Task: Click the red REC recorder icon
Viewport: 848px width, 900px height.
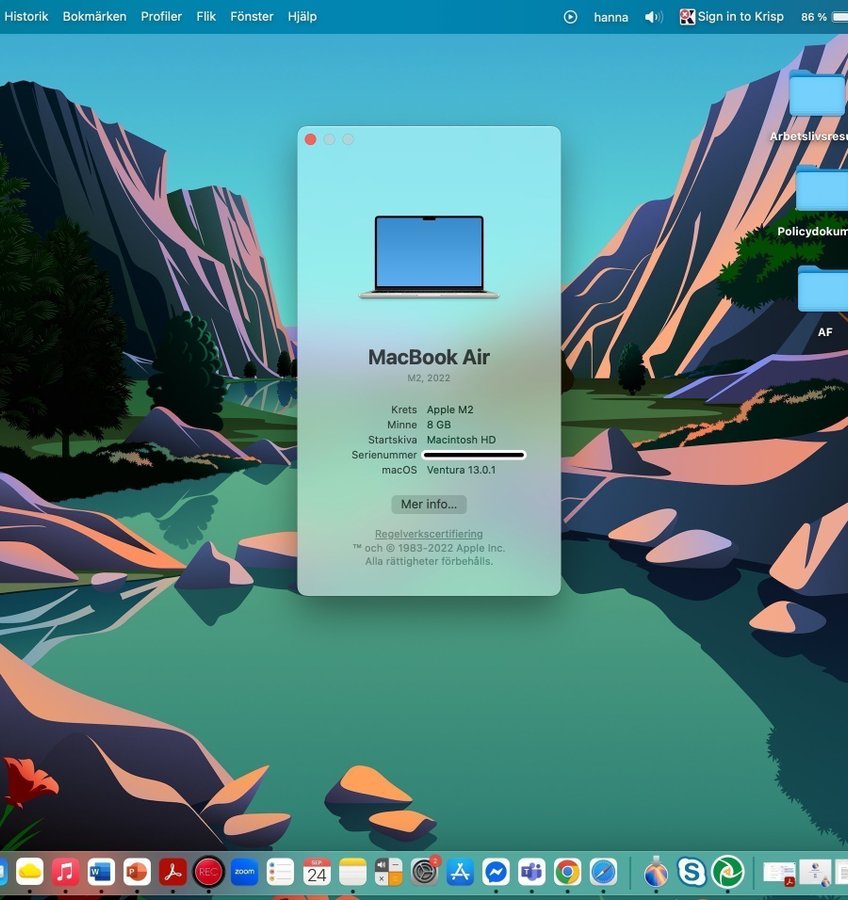Action: click(x=208, y=872)
